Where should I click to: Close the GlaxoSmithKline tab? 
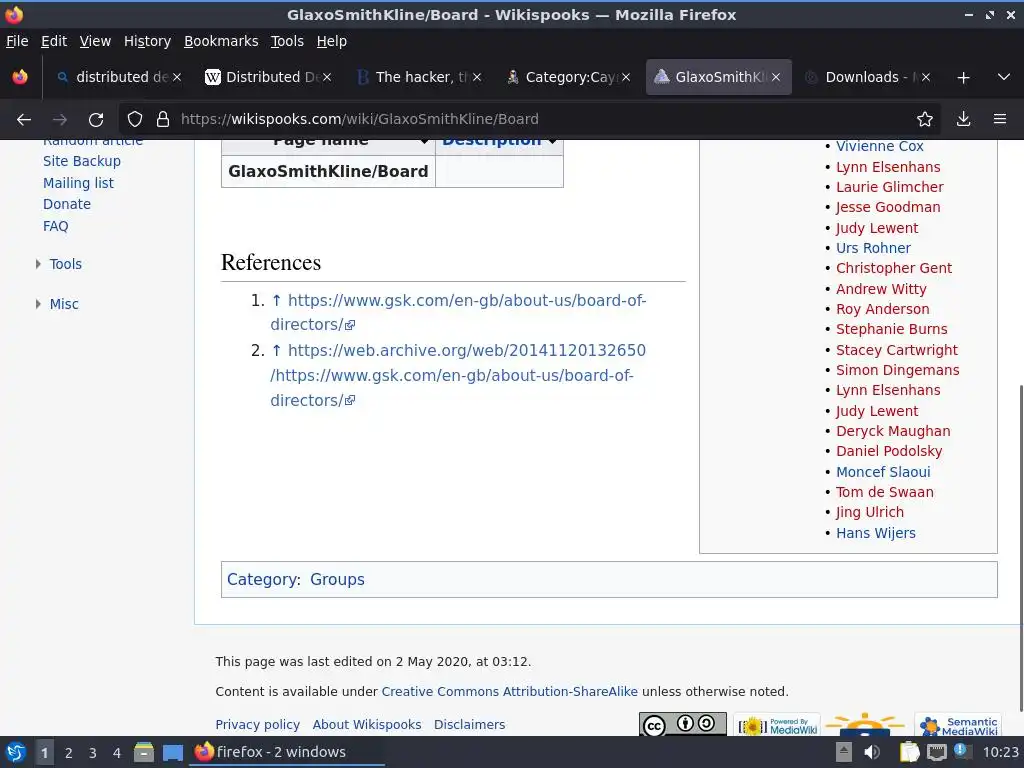pos(776,77)
